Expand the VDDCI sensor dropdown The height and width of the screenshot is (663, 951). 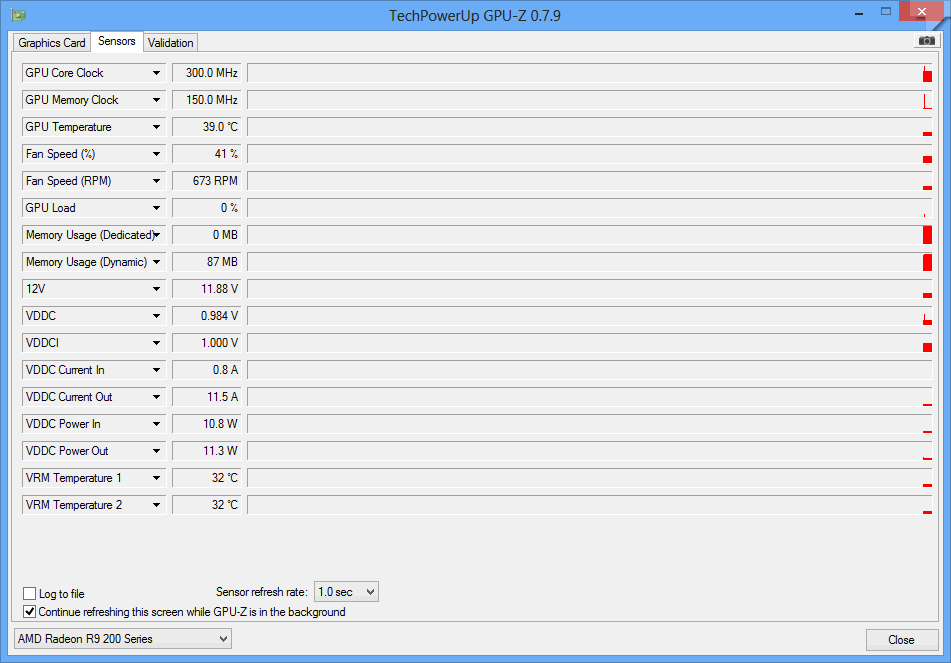94,343
